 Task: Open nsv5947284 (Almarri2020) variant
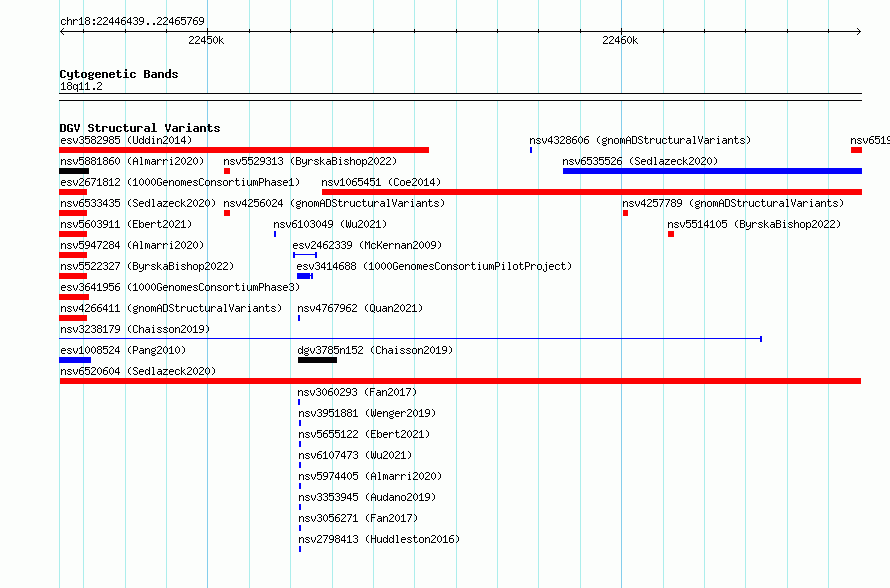point(132,245)
